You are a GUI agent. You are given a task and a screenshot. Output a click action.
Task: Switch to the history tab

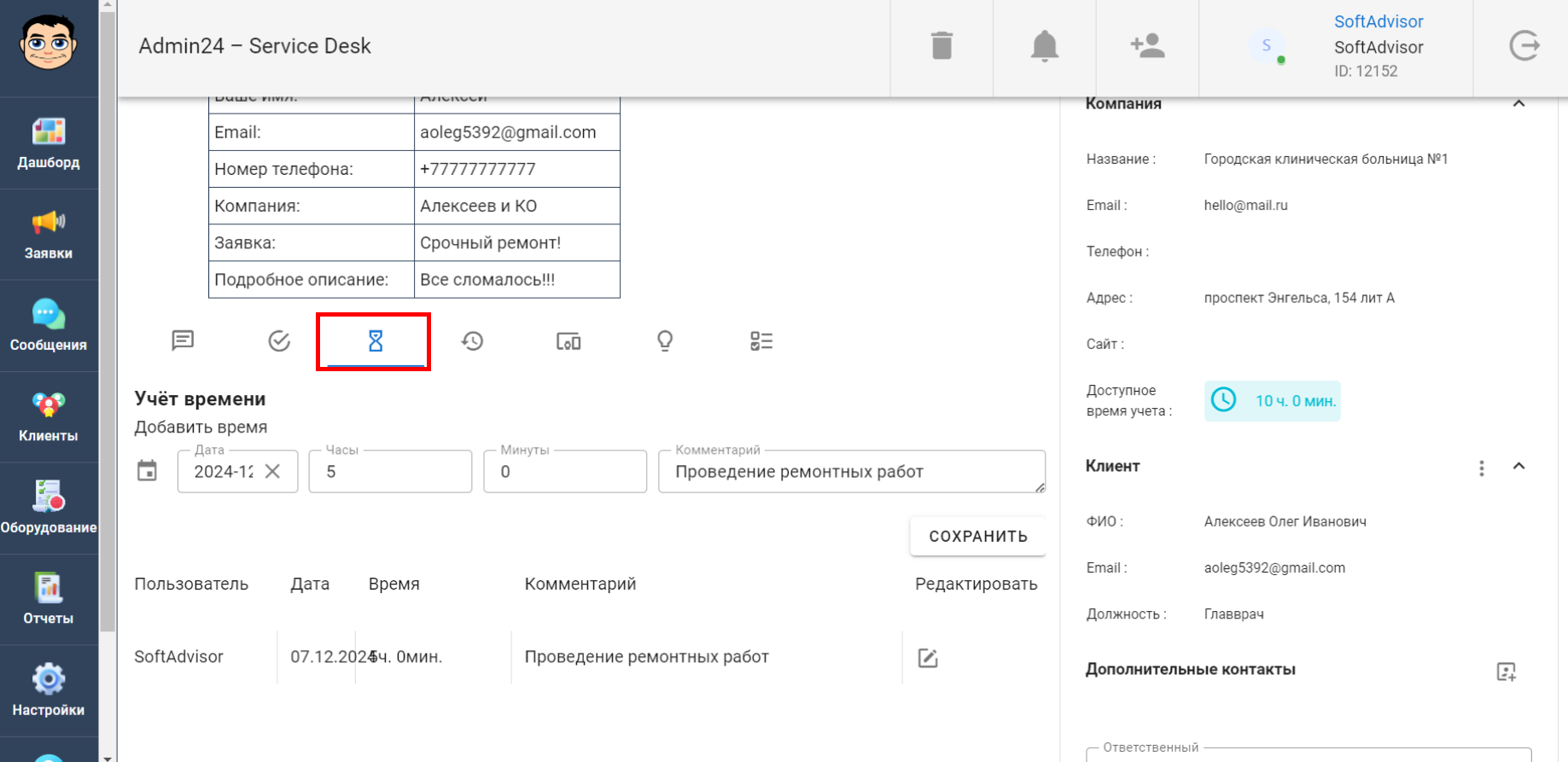(472, 341)
